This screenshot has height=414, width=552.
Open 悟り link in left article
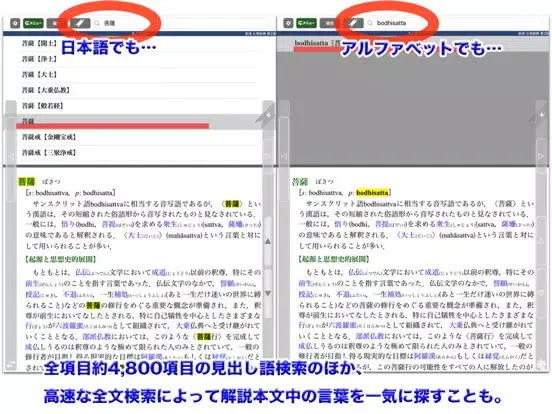[x=68, y=224]
